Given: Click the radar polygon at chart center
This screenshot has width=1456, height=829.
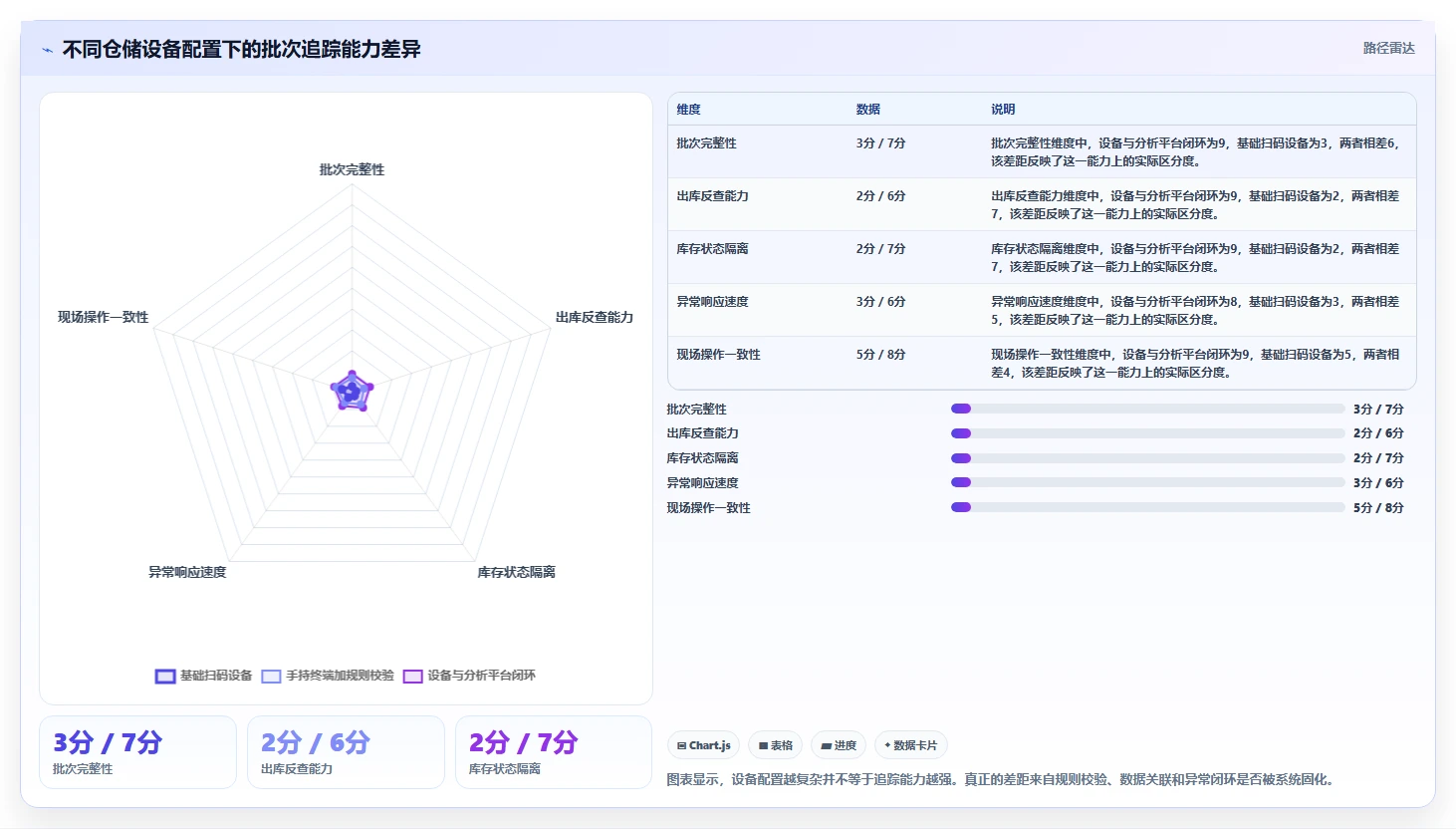Looking at the screenshot, I should 352,391.
